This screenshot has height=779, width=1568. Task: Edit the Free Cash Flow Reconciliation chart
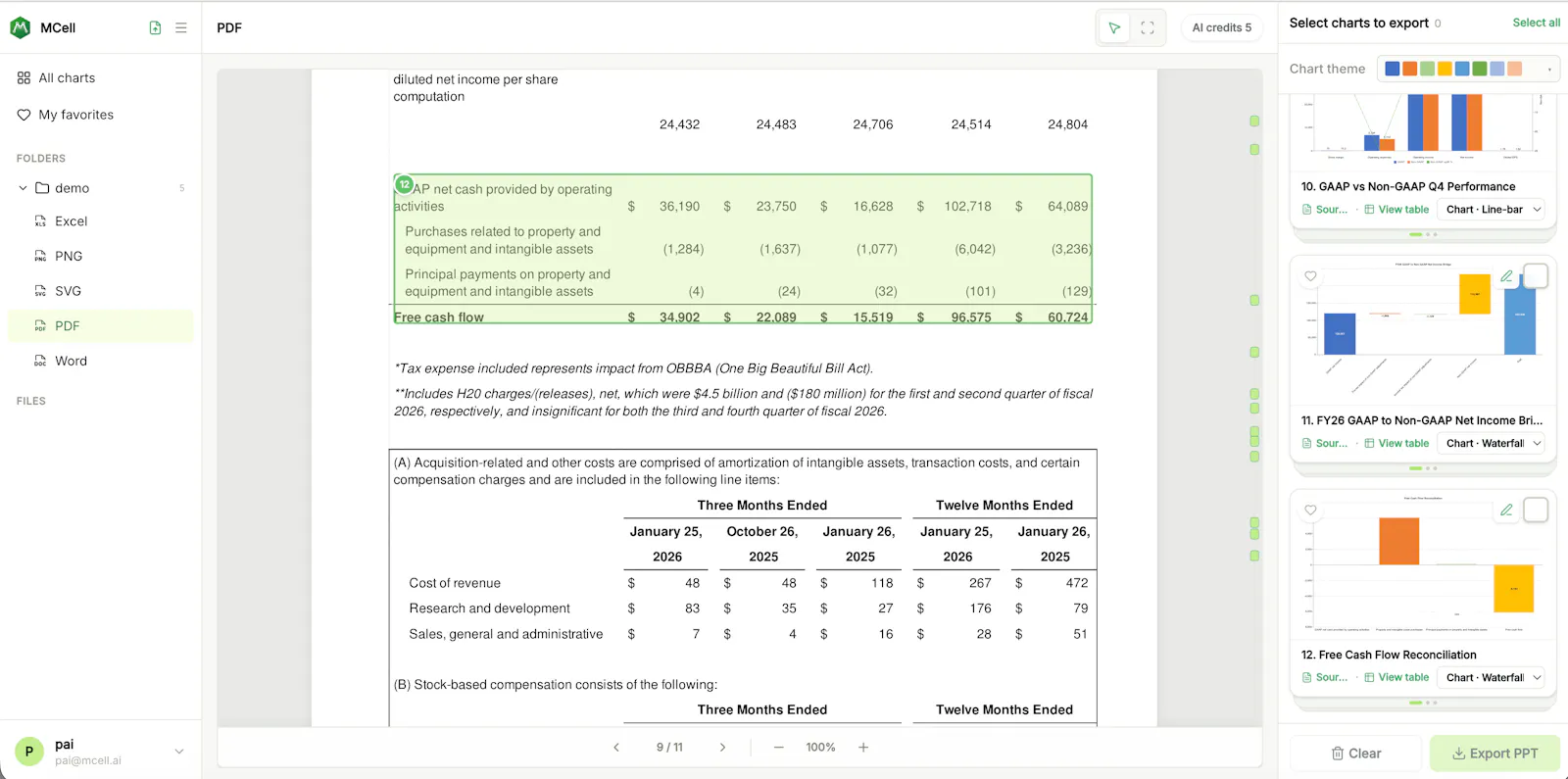(1506, 511)
